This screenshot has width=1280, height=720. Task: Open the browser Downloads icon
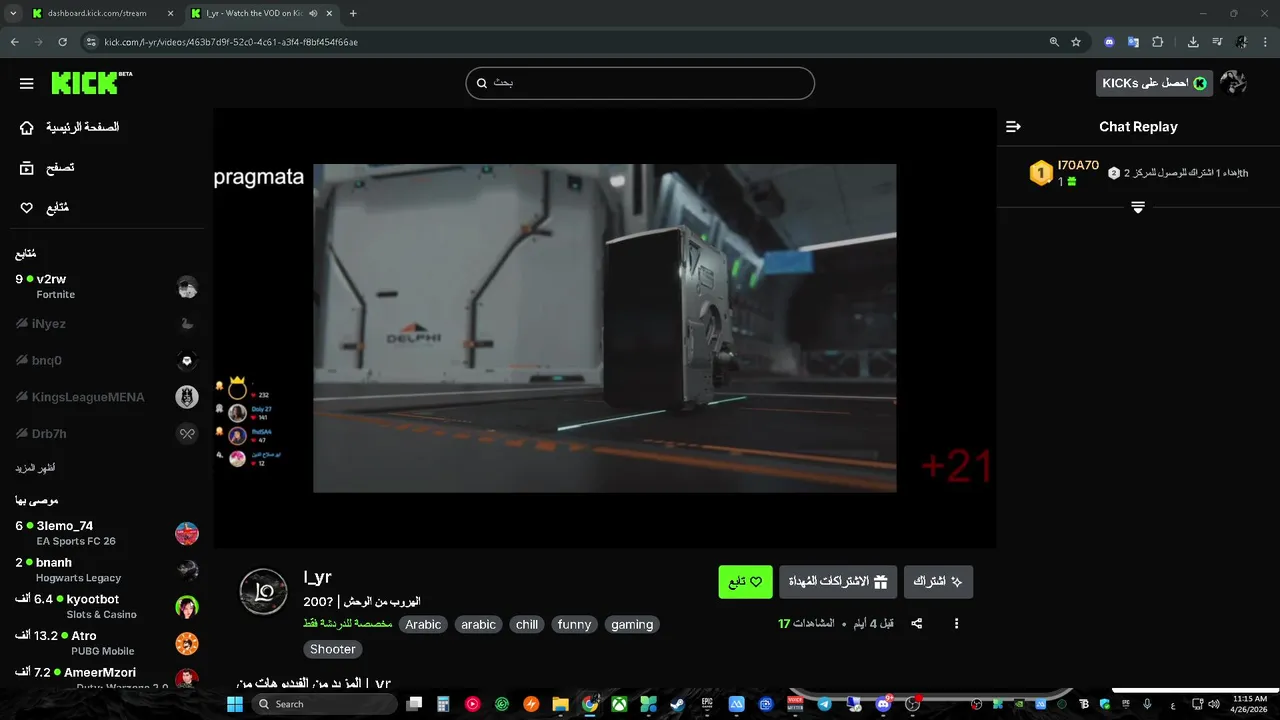(x=1193, y=42)
